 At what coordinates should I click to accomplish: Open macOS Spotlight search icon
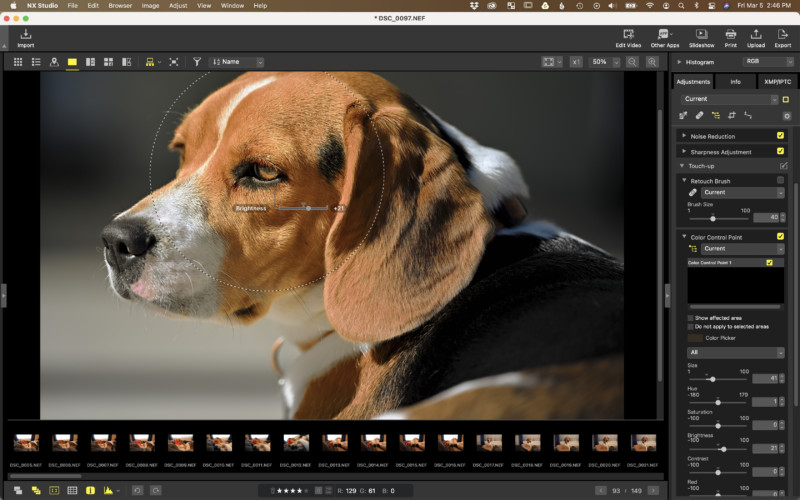(x=681, y=6)
